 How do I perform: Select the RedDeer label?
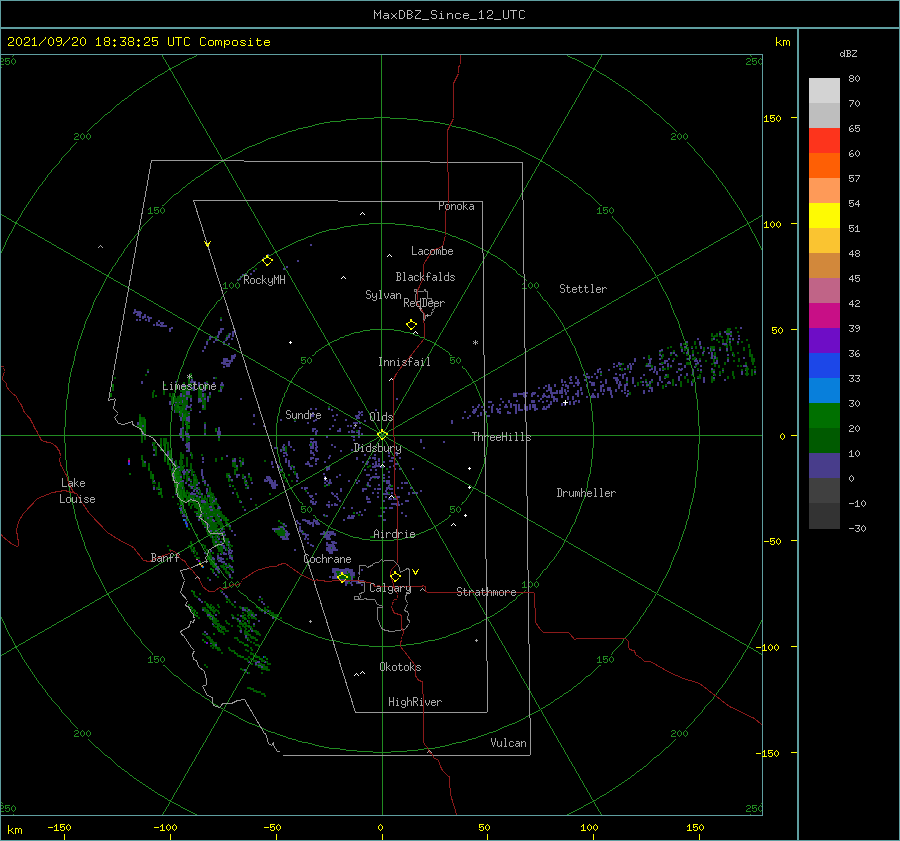pyautogui.click(x=424, y=303)
